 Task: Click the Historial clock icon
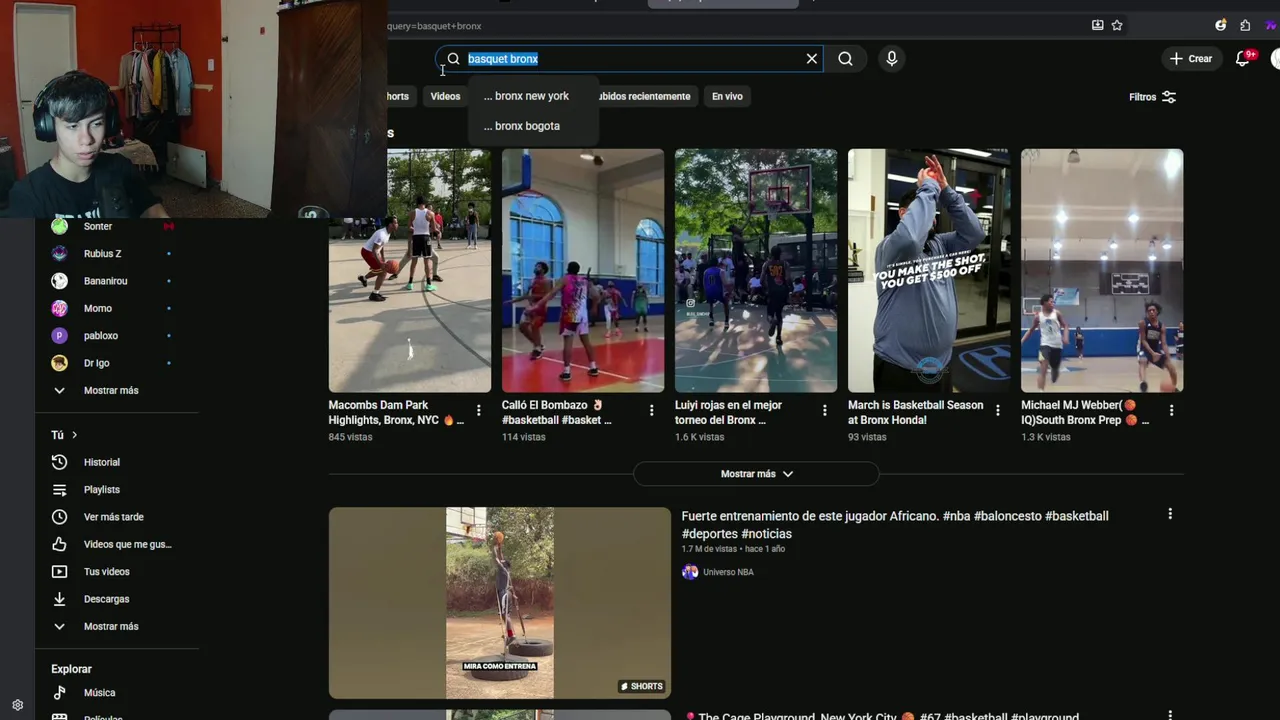click(59, 462)
